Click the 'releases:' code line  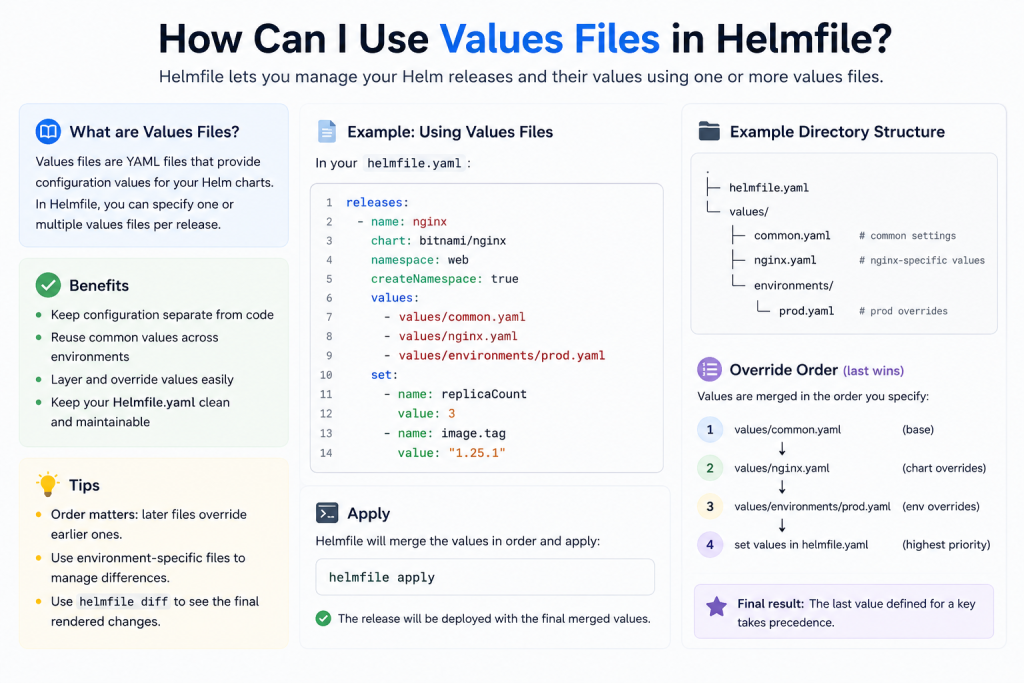click(x=377, y=202)
